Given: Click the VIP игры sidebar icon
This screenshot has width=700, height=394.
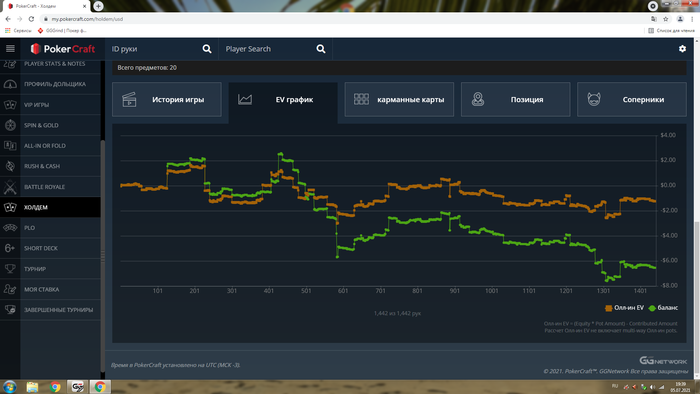Looking at the screenshot, I should [10, 105].
